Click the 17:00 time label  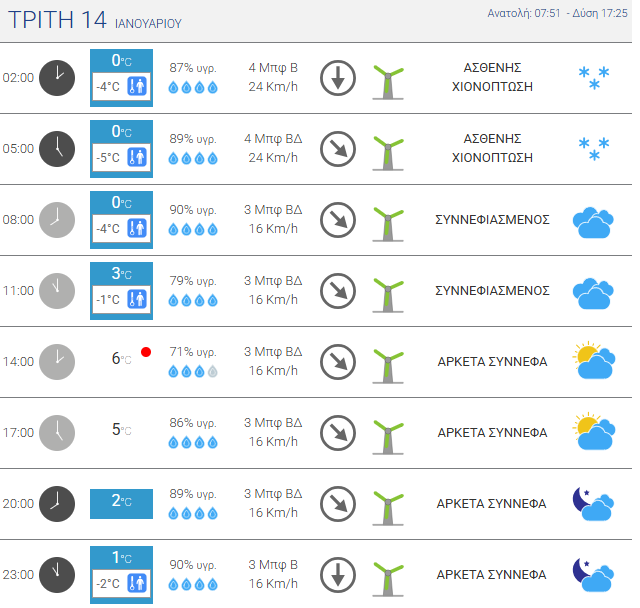pos(18,433)
